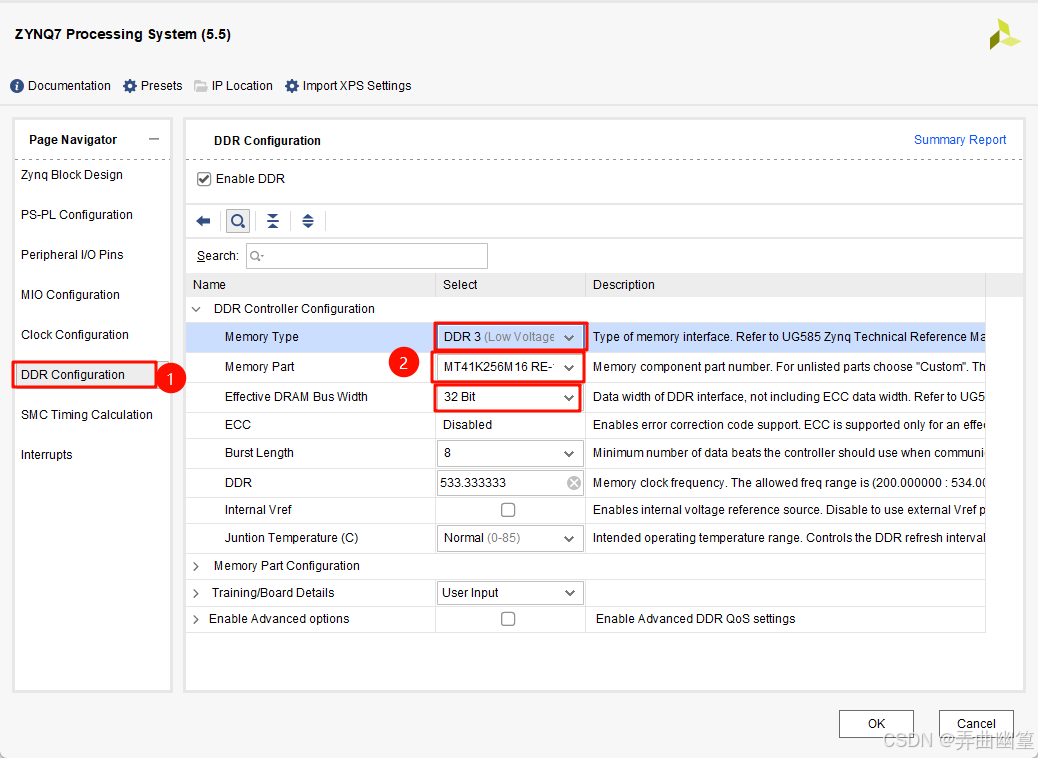Expand Training/Board Details section
Image resolution: width=1038 pixels, height=758 pixels.
[196, 593]
